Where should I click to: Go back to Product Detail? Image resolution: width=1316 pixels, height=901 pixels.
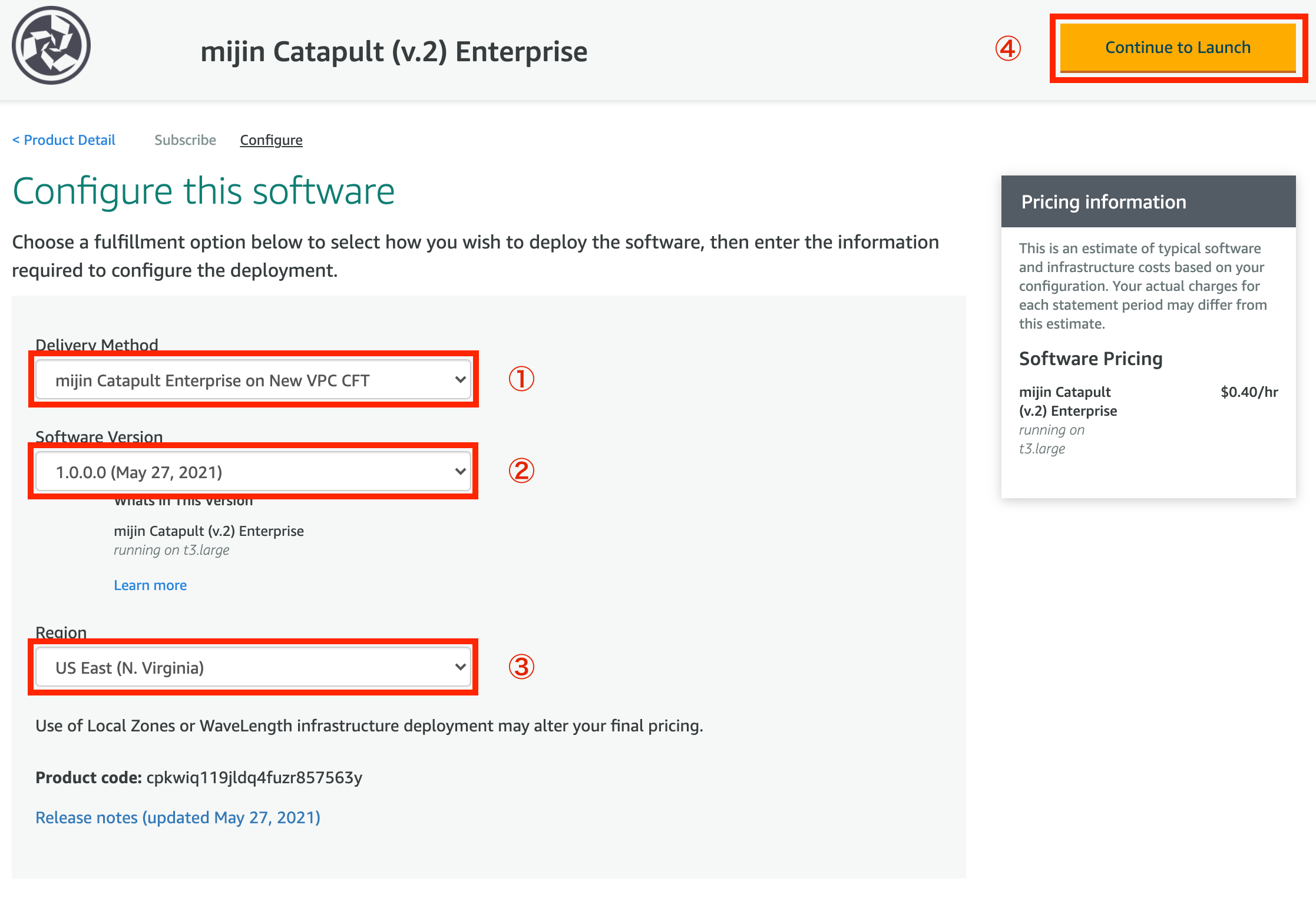tap(64, 140)
